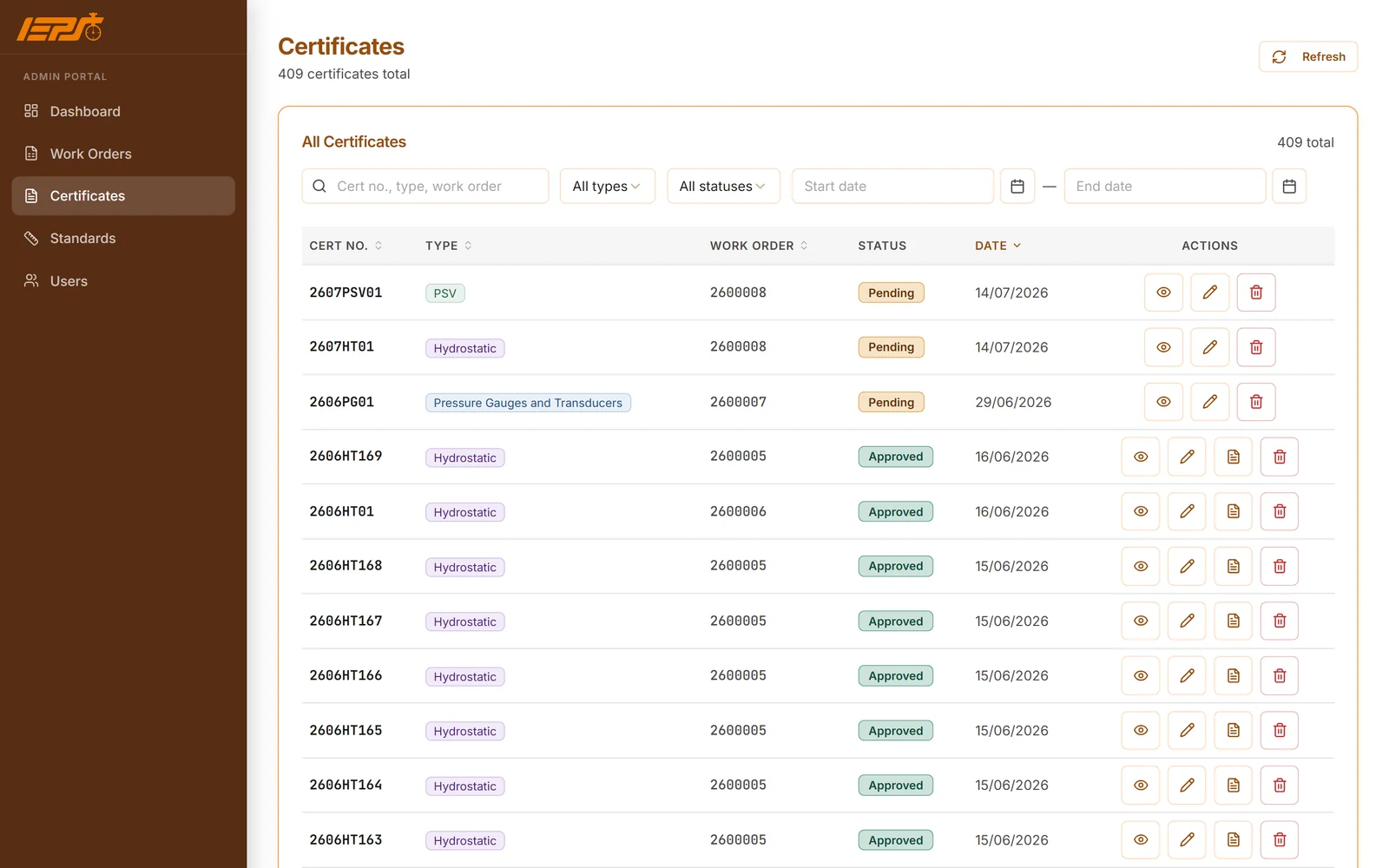View certificate 2607PSV01 details

point(1163,293)
